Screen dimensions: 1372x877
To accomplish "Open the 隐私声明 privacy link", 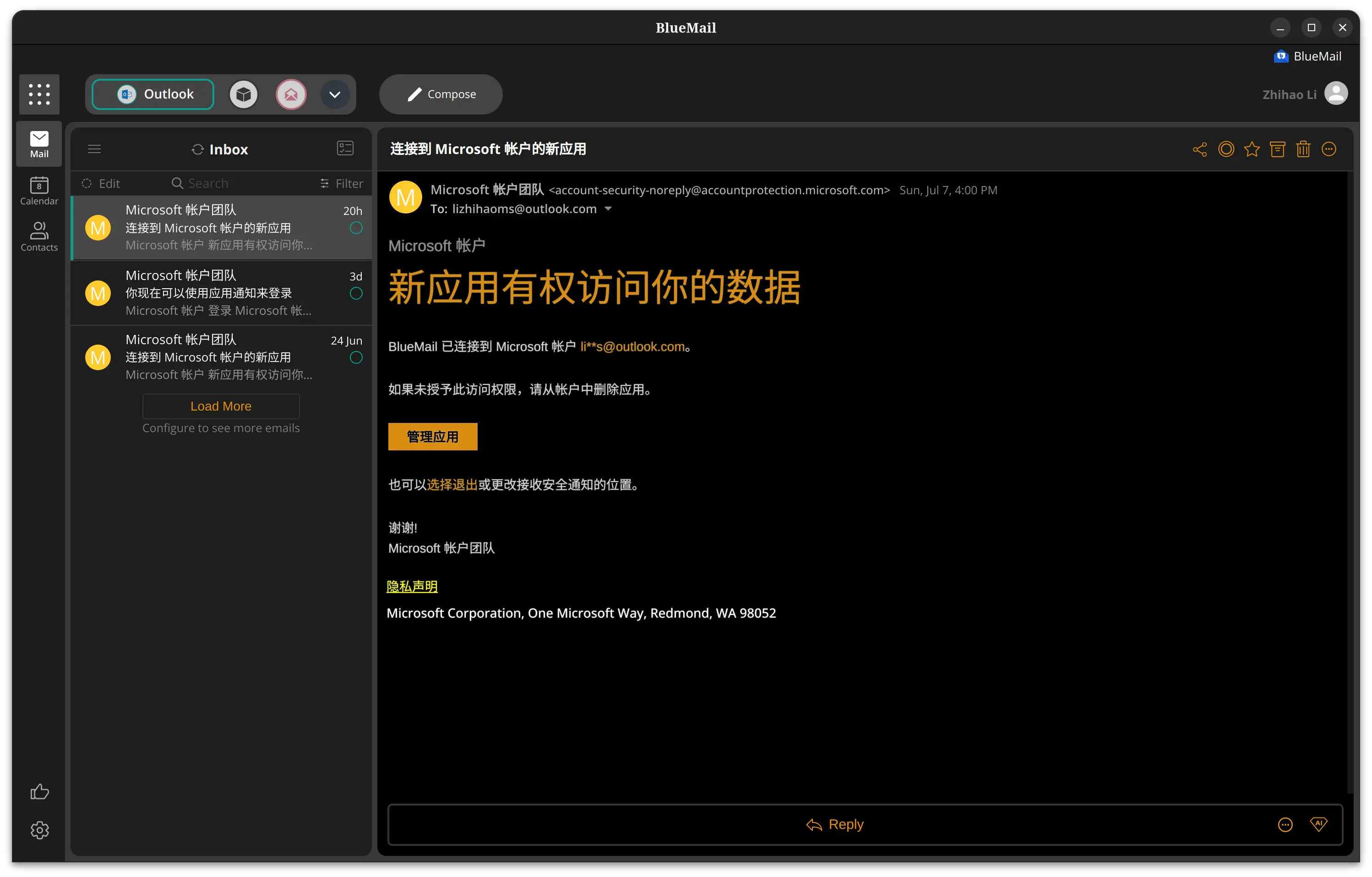I will click(x=412, y=586).
